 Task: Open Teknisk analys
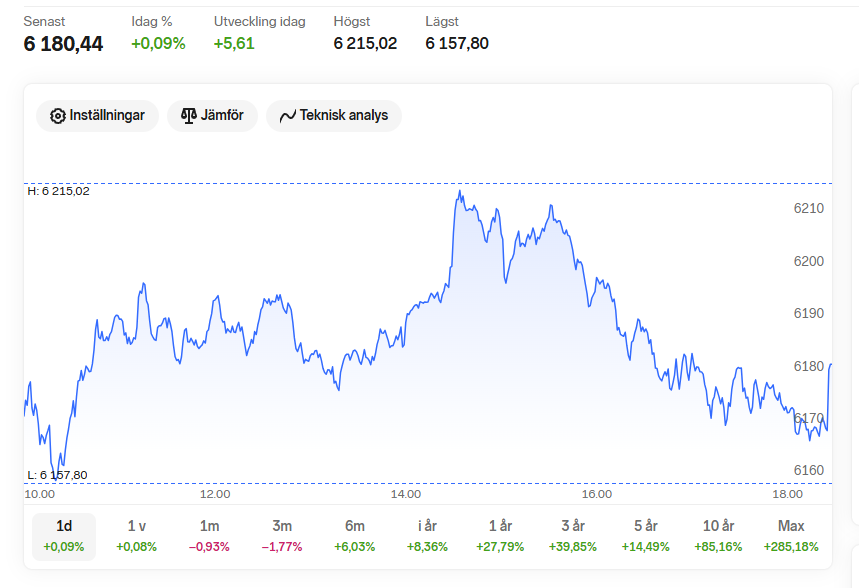point(334,116)
